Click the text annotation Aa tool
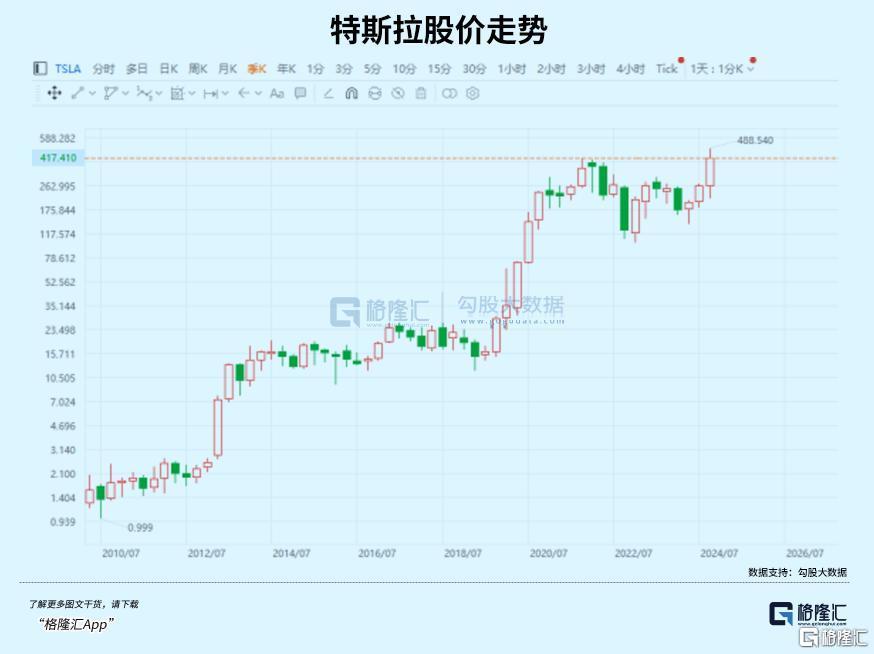 [277, 94]
